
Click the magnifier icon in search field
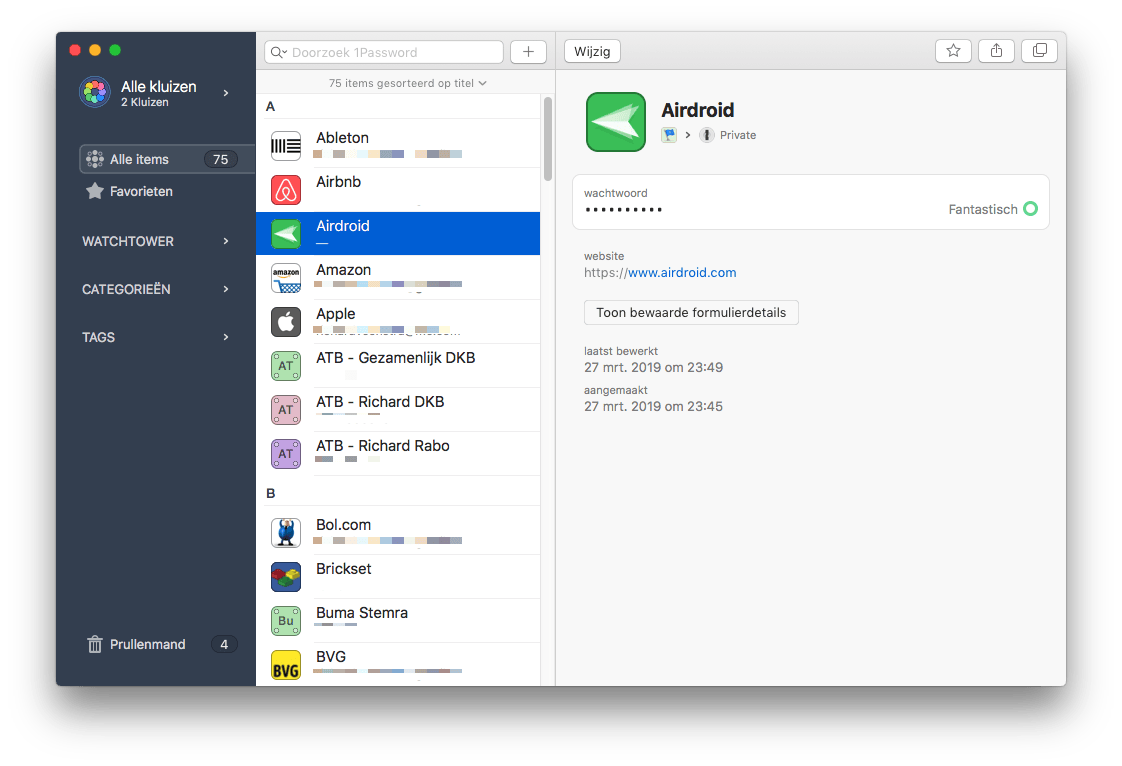[x=278, y=52]
